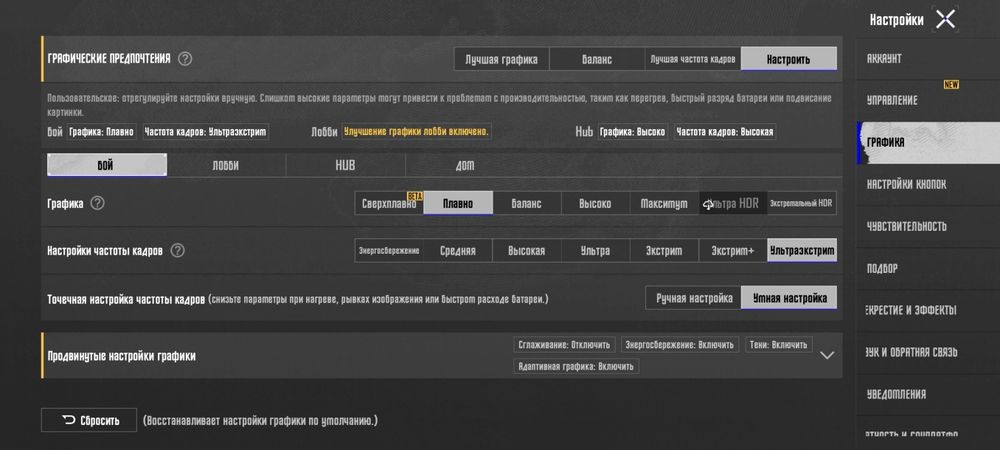Select the Настроить custom preset
This screenshot has width=1000, height=450.
pos(788,59)
